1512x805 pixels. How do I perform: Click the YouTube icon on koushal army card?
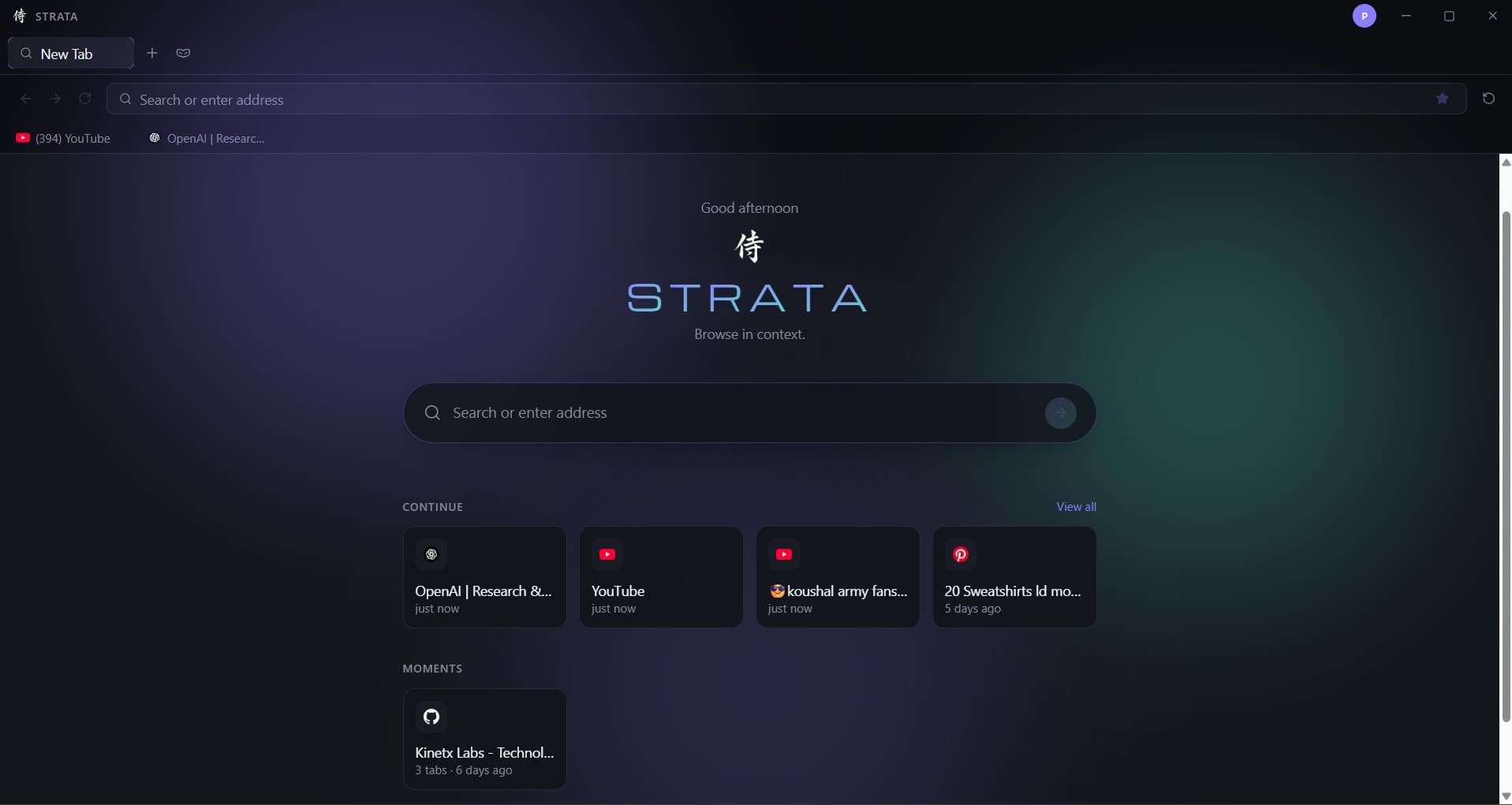click(784, 554)
